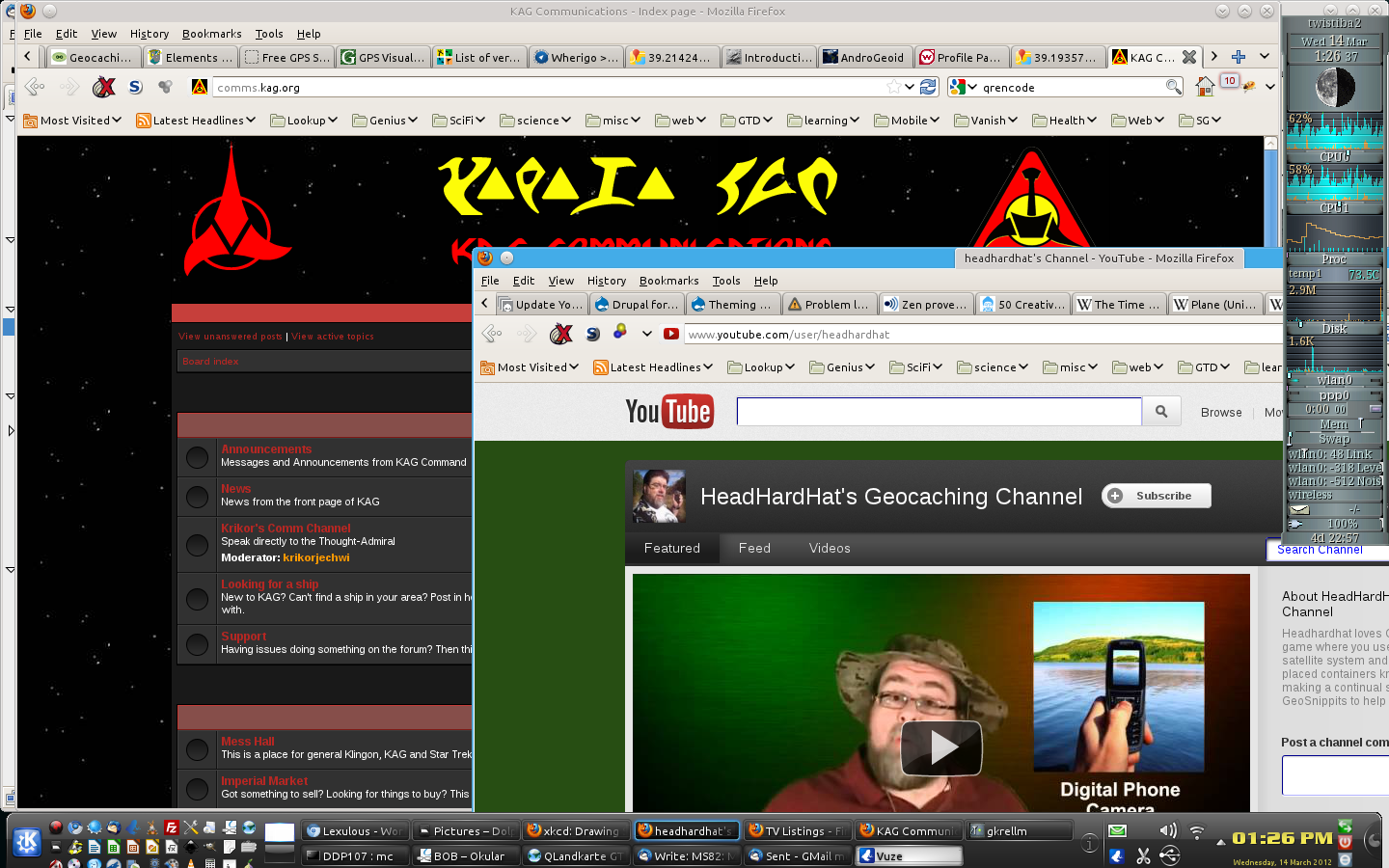Click the colorful icon in YouTube window toolbar
Image resolution: width=1389 pixels, height=868 pixels.
(619, 333)
